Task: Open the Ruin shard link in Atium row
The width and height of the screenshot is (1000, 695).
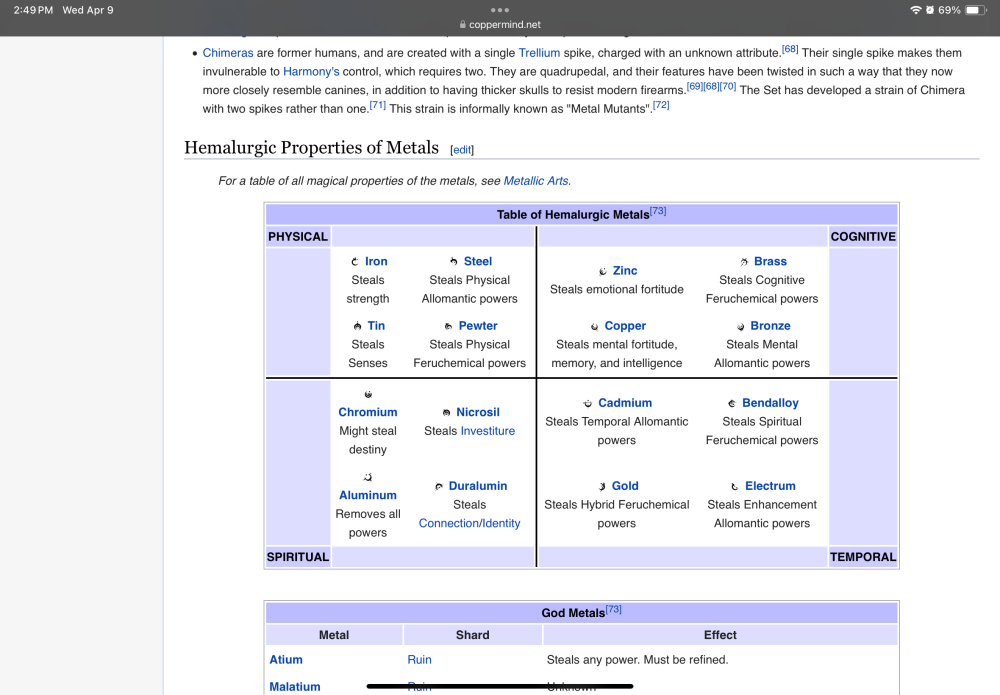Action: [x=420, y=660]
